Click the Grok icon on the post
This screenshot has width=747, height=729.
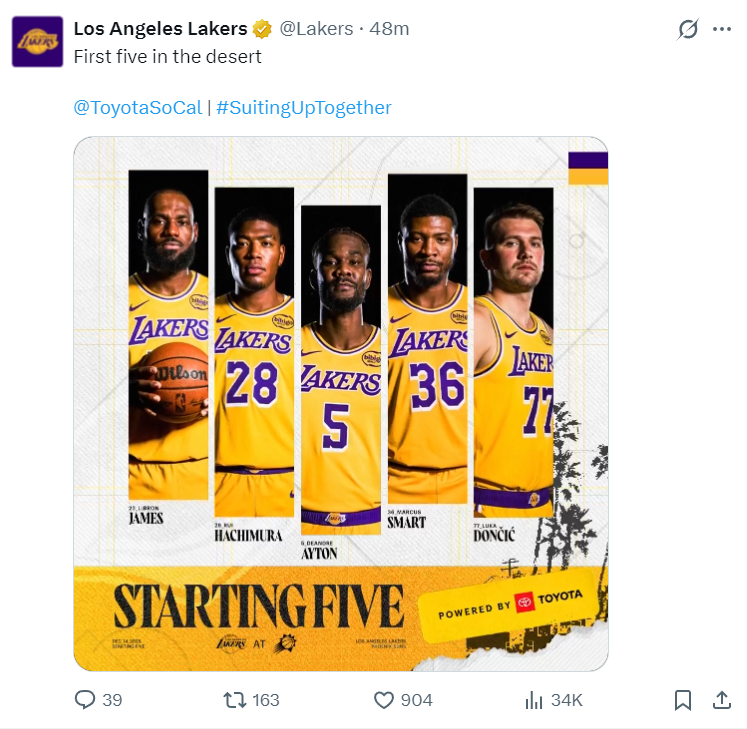[688, 29]
